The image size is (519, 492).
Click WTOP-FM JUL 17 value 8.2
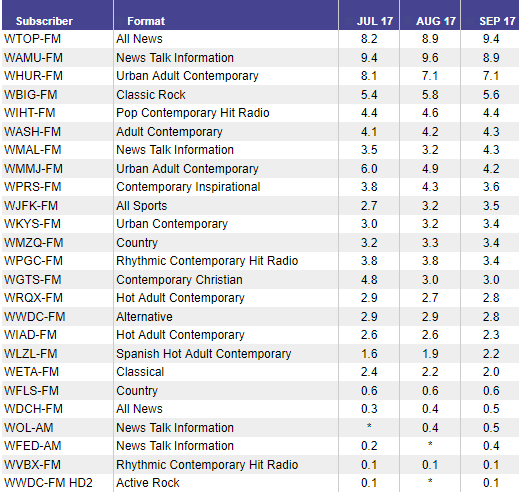click(369, 39)
